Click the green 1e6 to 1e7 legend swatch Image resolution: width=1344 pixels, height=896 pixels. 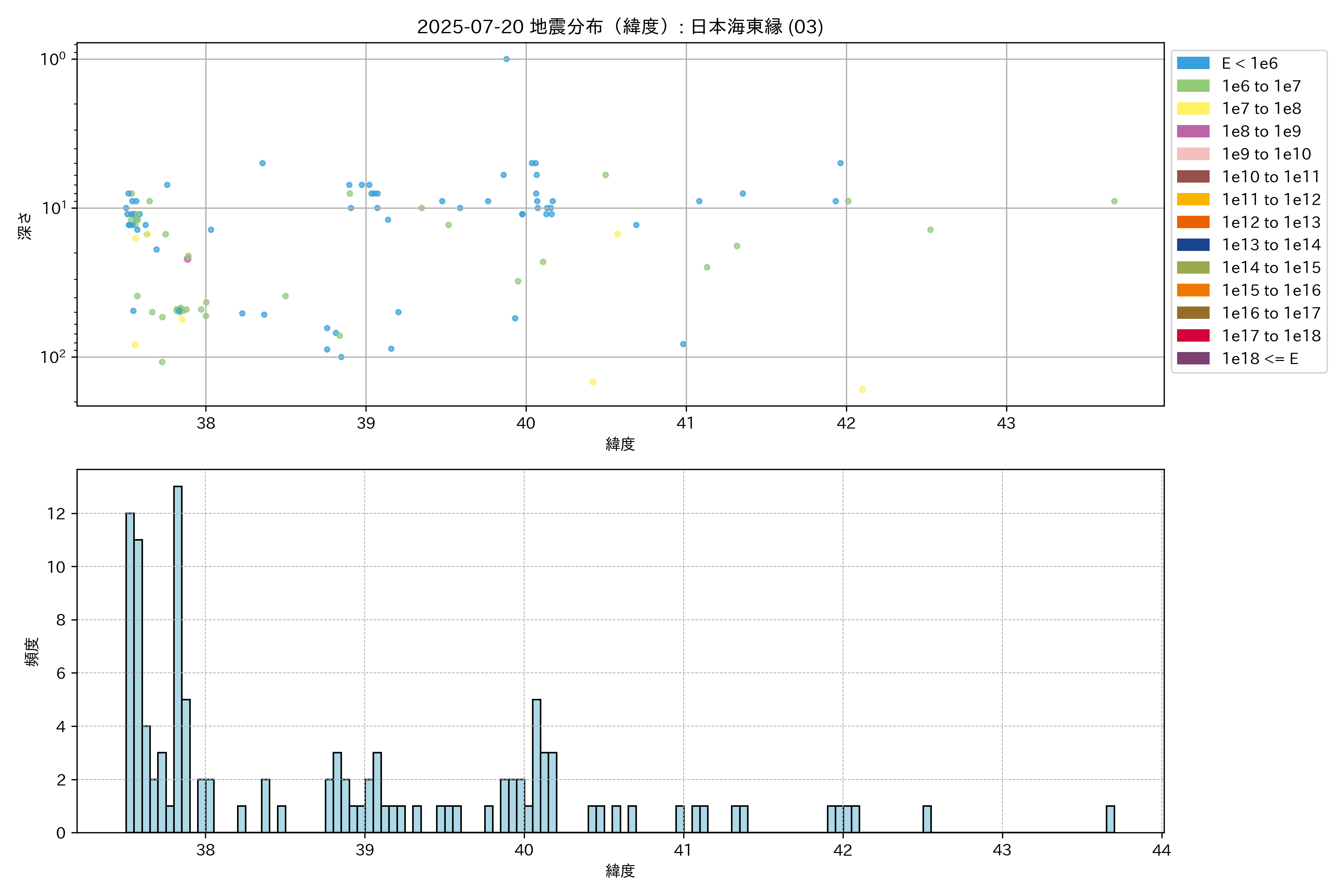pos(1192,86)
